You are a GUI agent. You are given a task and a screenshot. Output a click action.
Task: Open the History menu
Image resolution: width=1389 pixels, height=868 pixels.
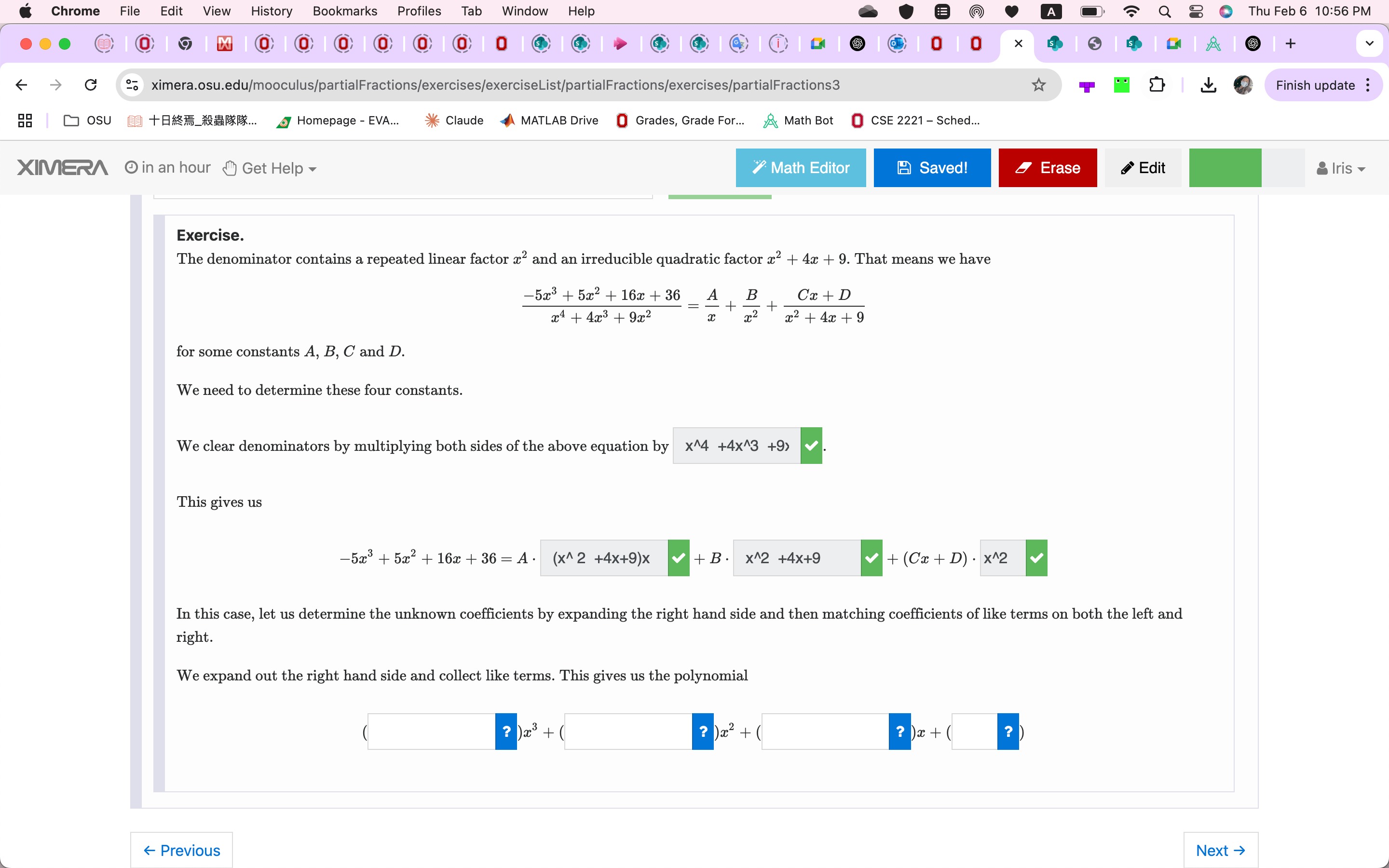[x=271, y=12]
